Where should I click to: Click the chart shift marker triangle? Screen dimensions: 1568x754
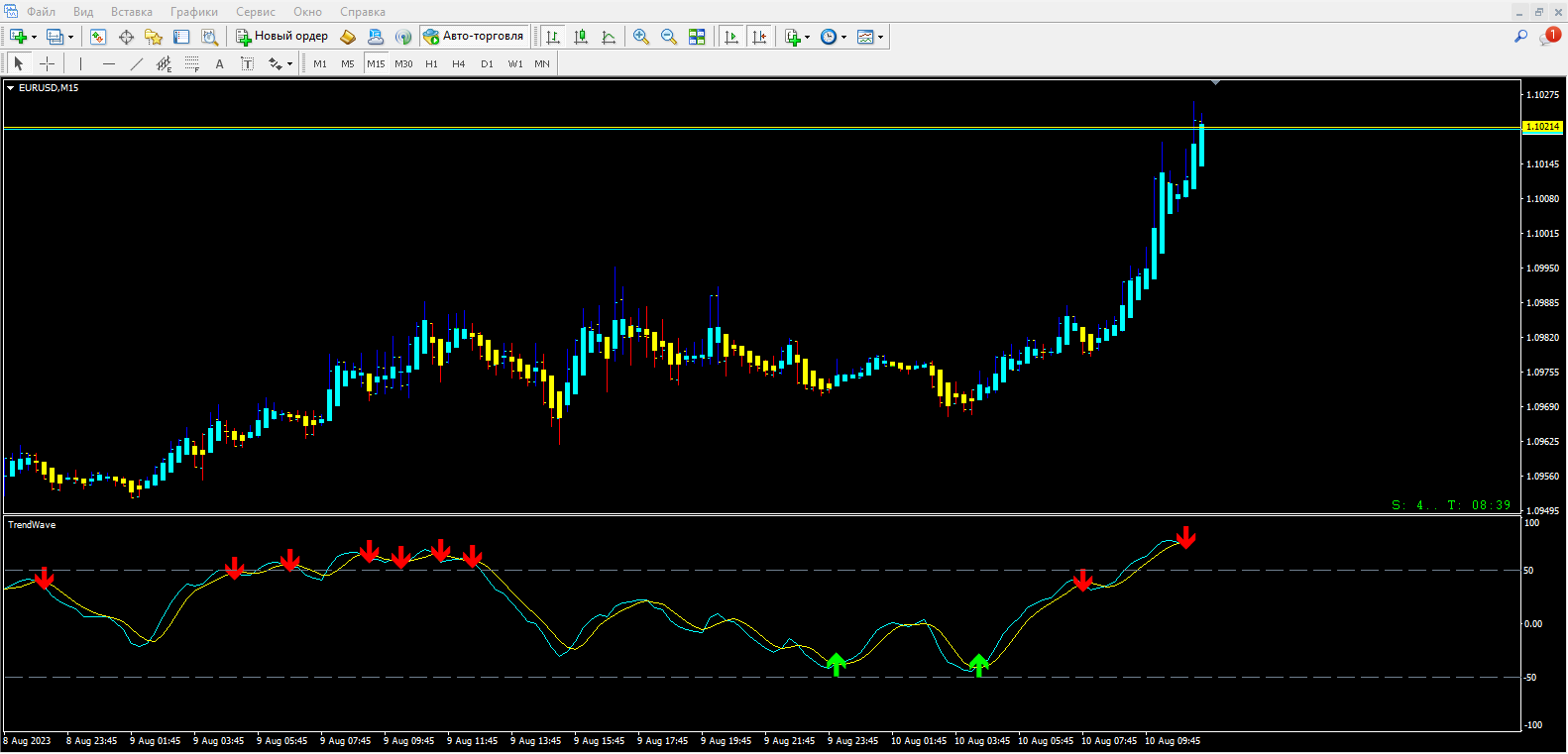(1215, 83)
